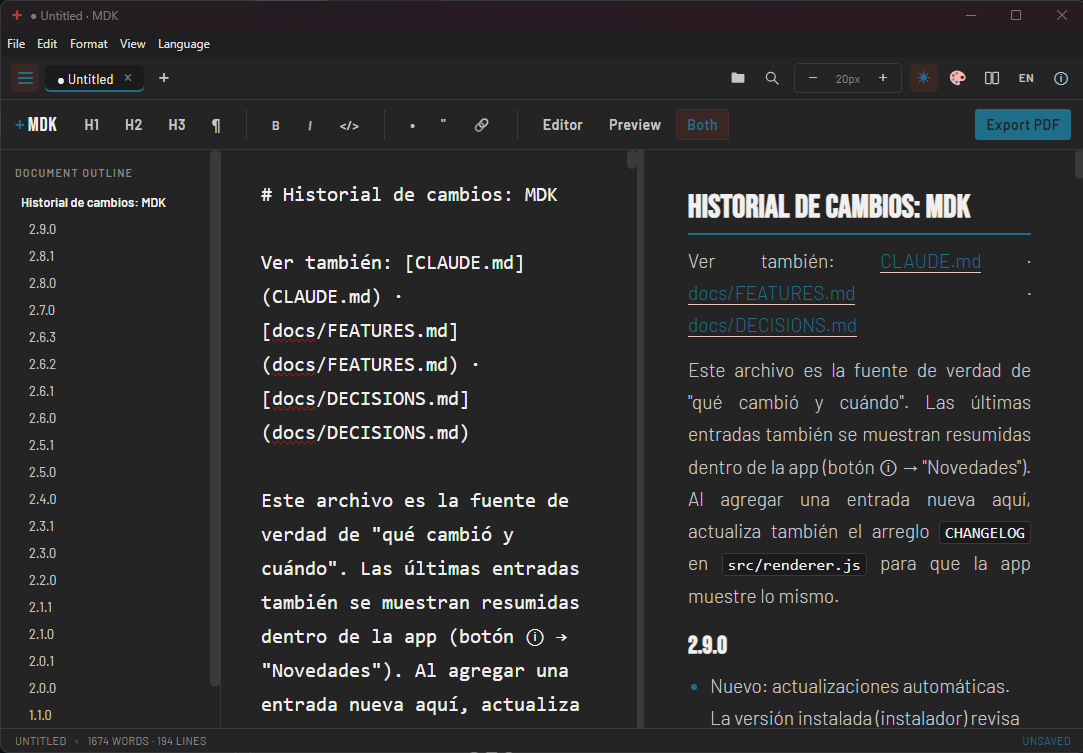Go to 2.5.0 in document outline
The width and height of the screenshot is (1083, 753).
coord(42,472)
